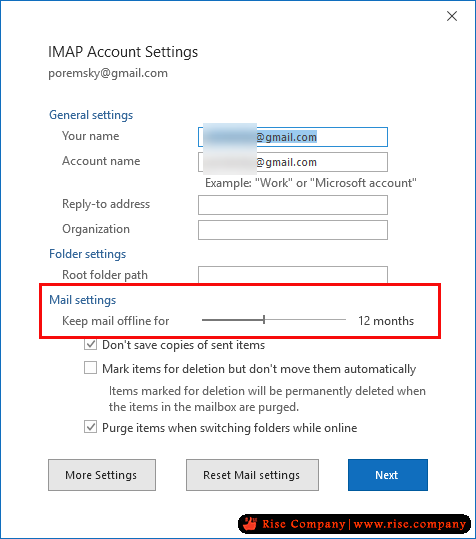
Task: Click the Reply-to address field
Action: tap(293, 205)
